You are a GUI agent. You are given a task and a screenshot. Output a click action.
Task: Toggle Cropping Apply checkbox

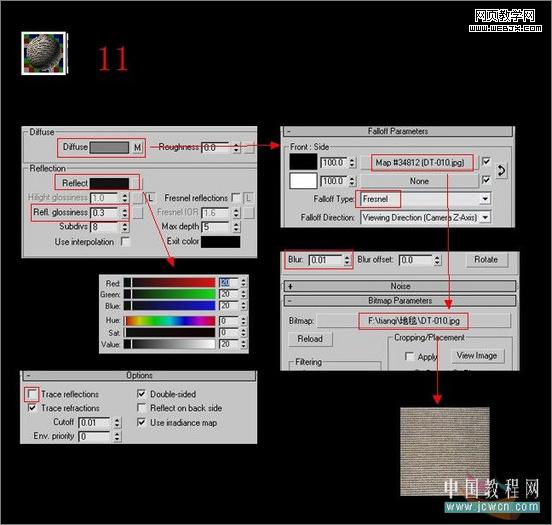(409, 356)
